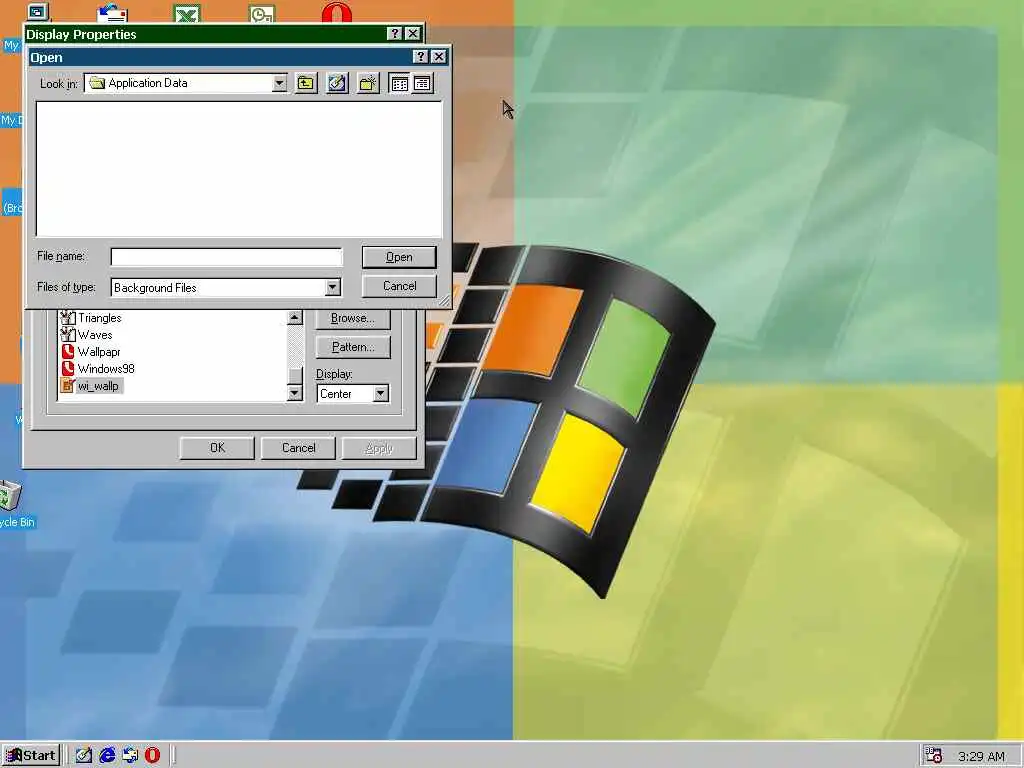The height and width of the screenshot is (768, 1024).
Task: Launch Outlook Express from Quick Launch
Action: (130, 756)
